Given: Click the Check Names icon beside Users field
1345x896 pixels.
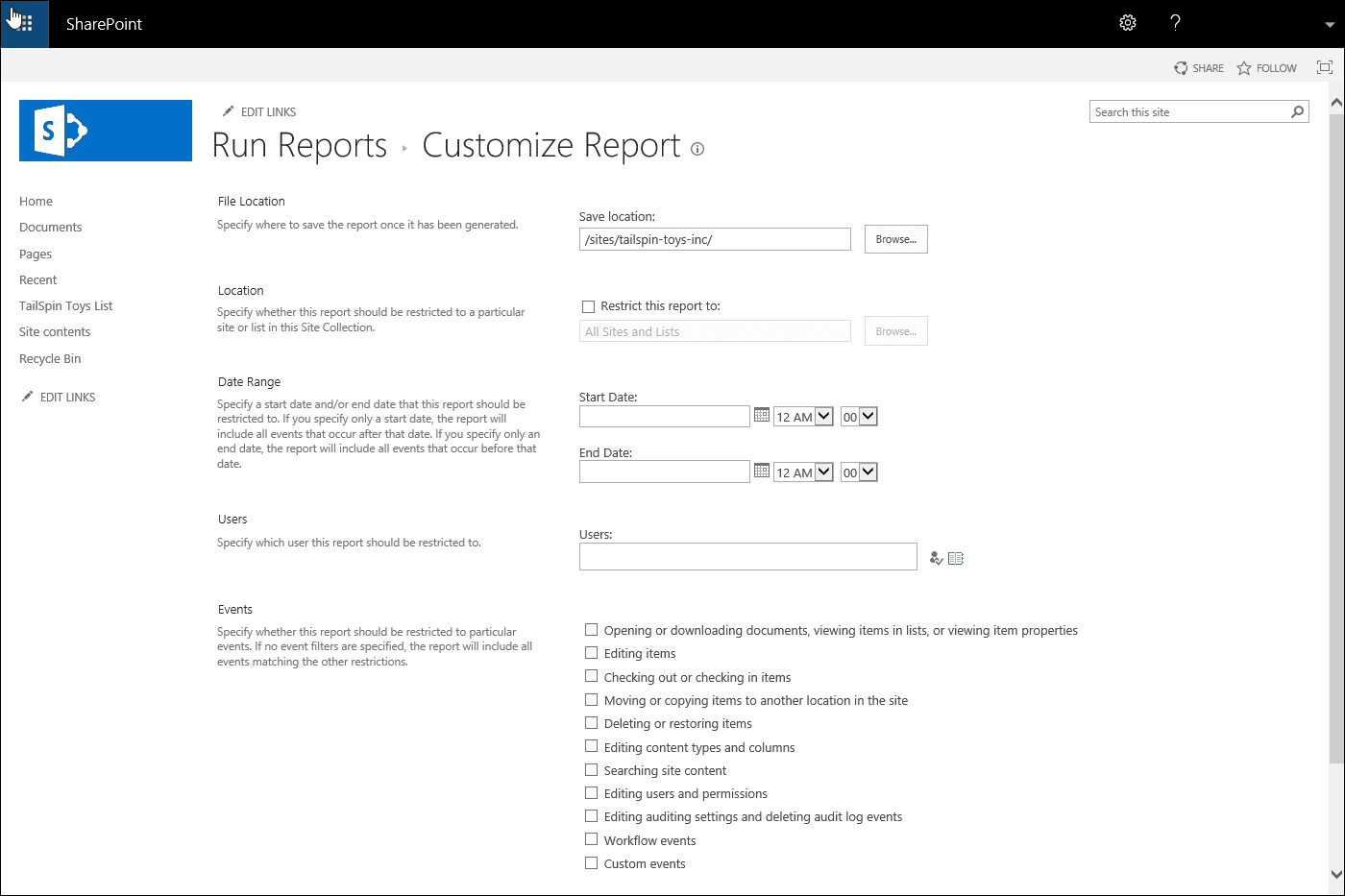Looking at the screenshot, I should point(936,557).
